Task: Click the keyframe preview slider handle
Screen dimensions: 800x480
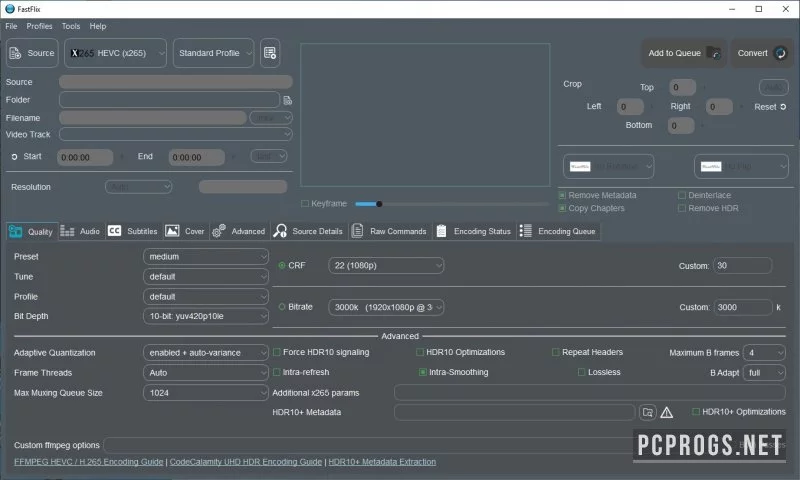Action: click(x=379, y=204)
